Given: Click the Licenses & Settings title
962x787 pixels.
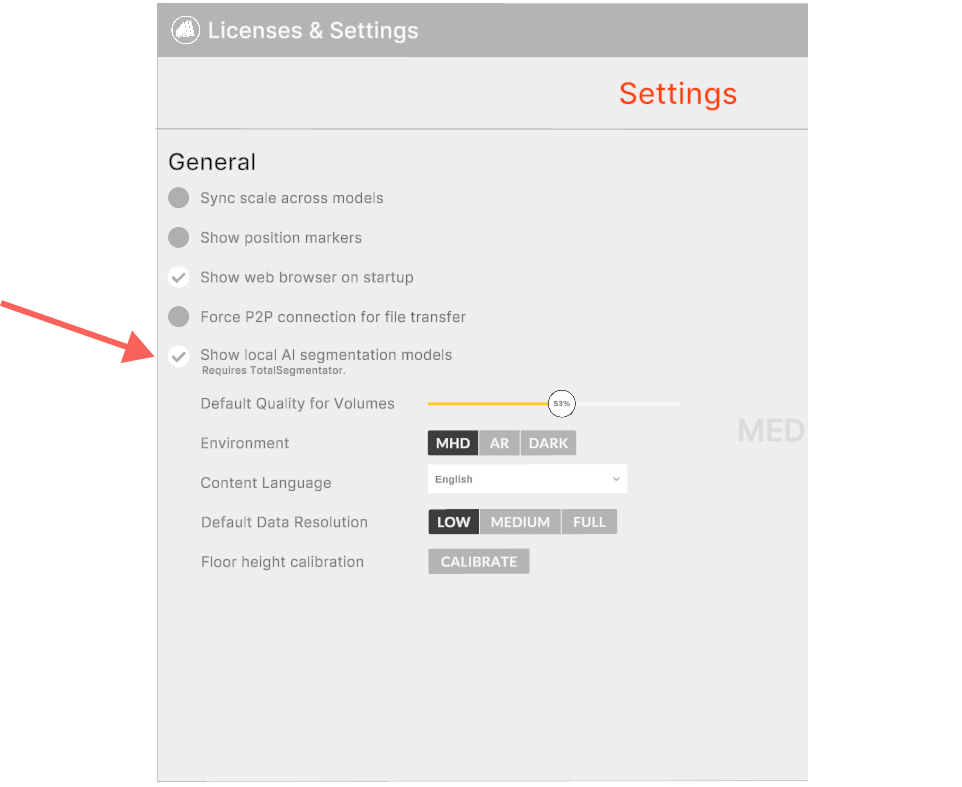Looking at the screenshot, I should pyautogui.click(x=313, y=31).
